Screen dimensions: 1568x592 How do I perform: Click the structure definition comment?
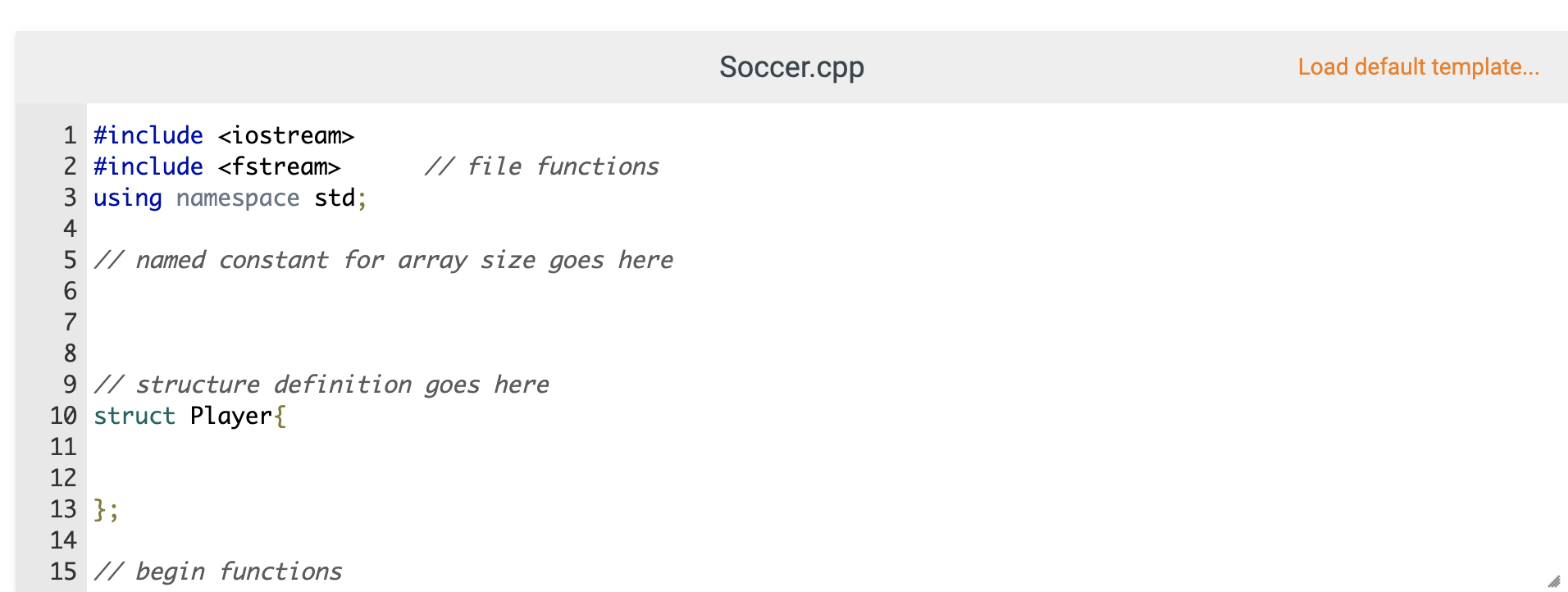[x=321, y=384]
